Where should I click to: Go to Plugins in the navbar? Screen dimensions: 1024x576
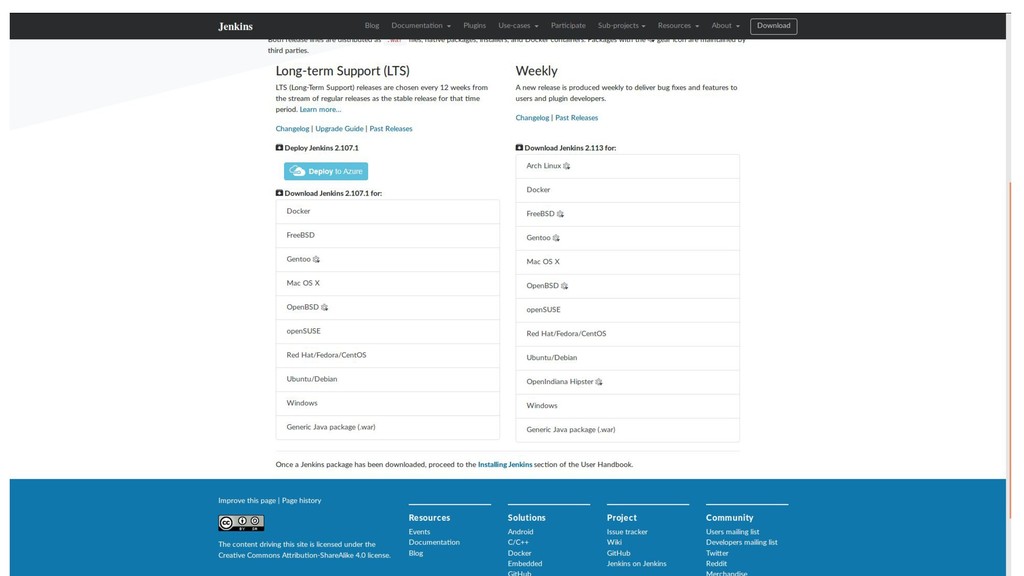(474, 25)
